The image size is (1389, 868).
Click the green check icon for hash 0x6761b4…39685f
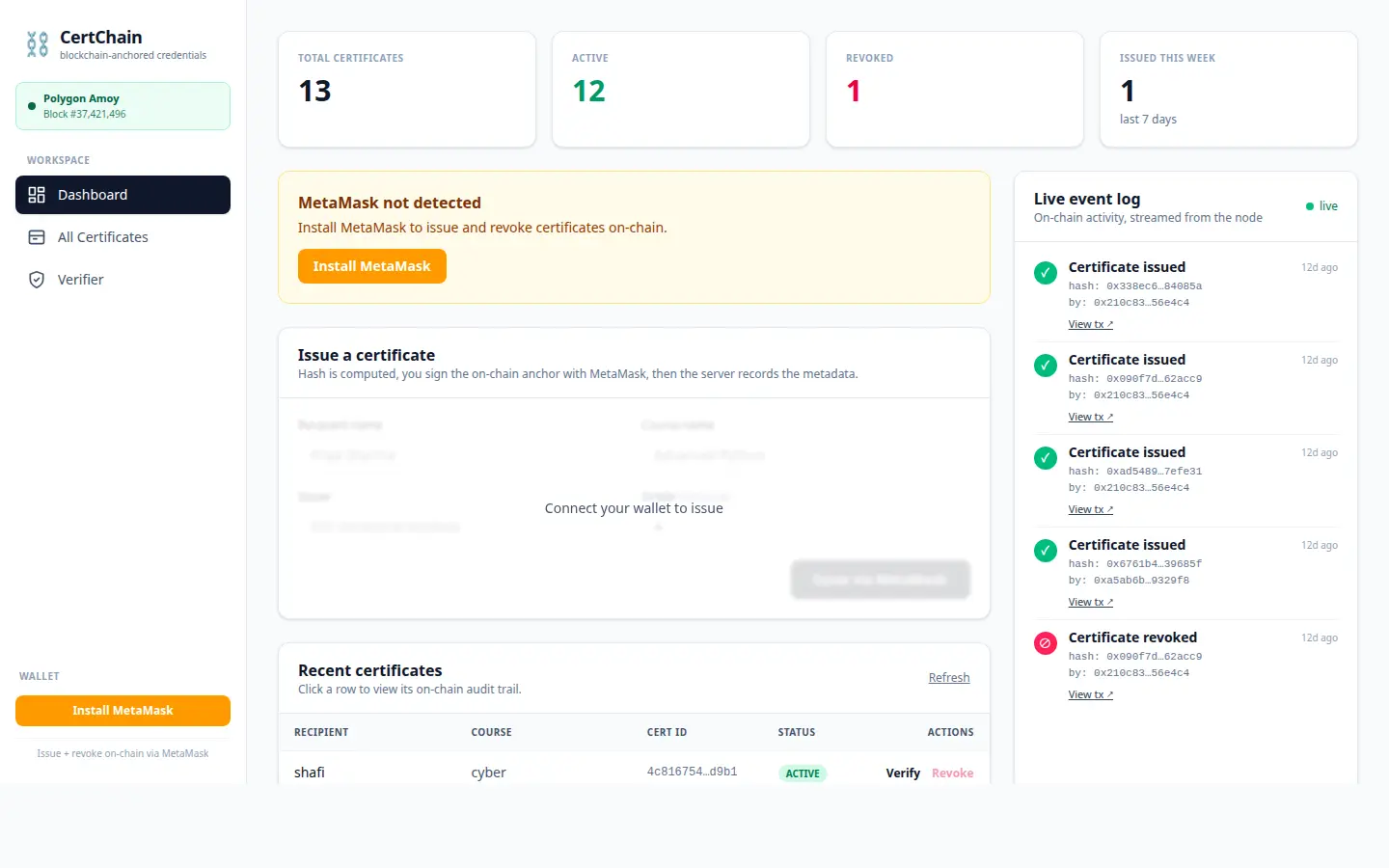(x=1046, y=551)
